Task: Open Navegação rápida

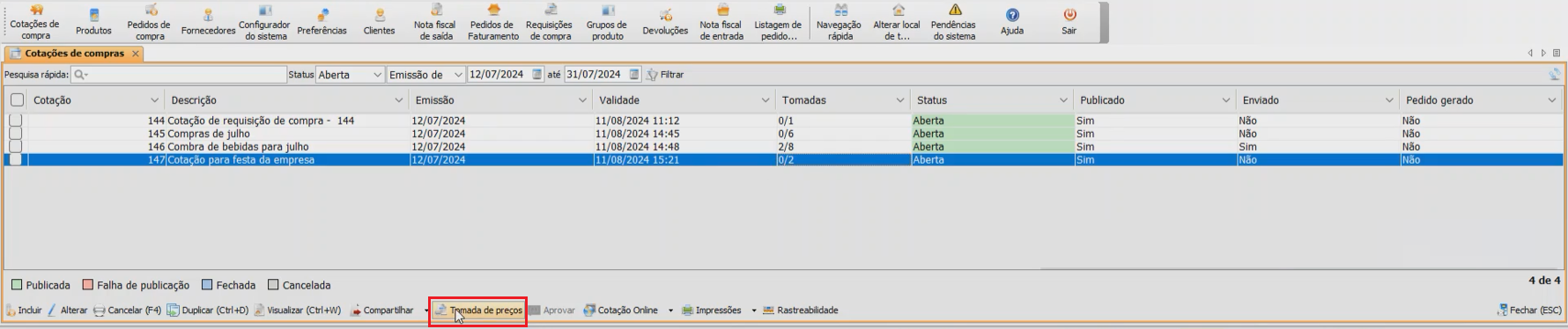Action: click(x=839, y=22)
